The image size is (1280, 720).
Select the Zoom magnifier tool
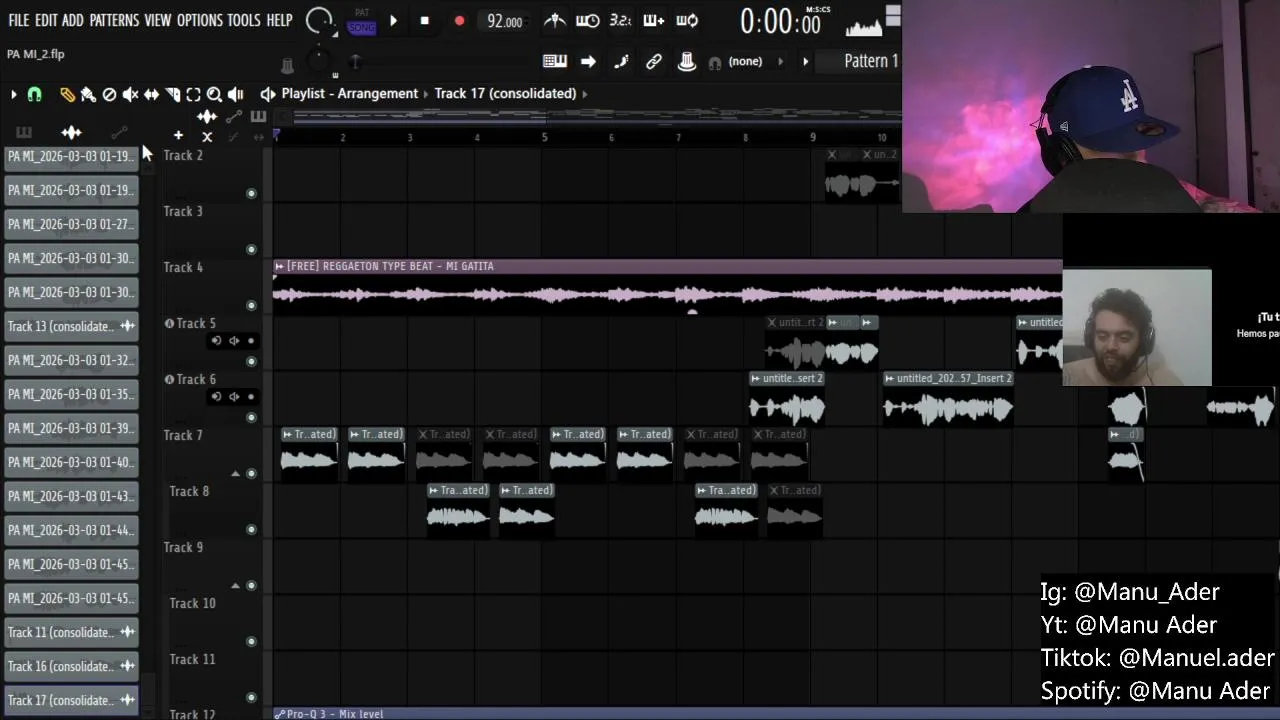pyautogui.click(x=214, y=94)
